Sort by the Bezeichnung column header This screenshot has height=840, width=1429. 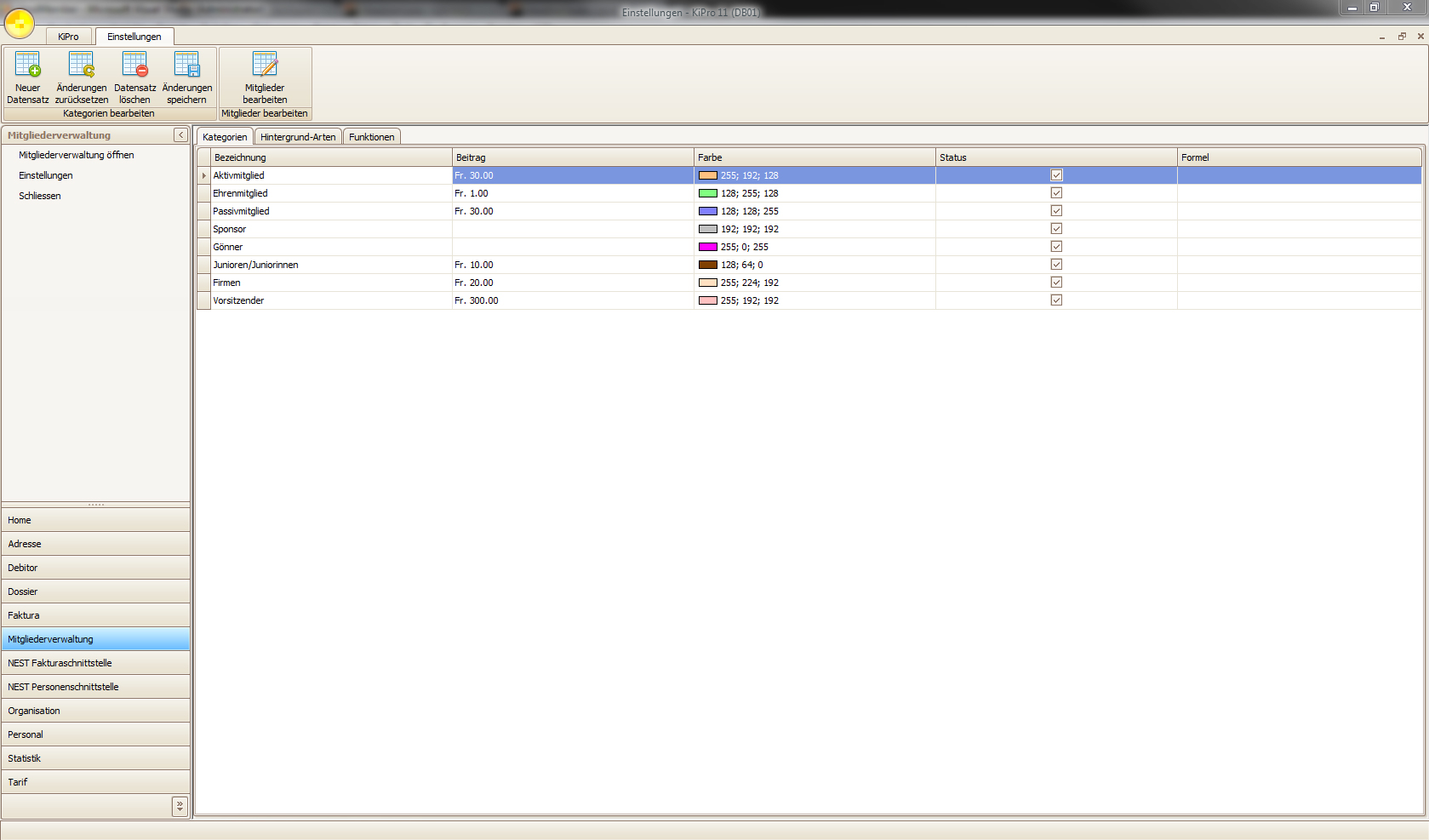tap(331, 157)
